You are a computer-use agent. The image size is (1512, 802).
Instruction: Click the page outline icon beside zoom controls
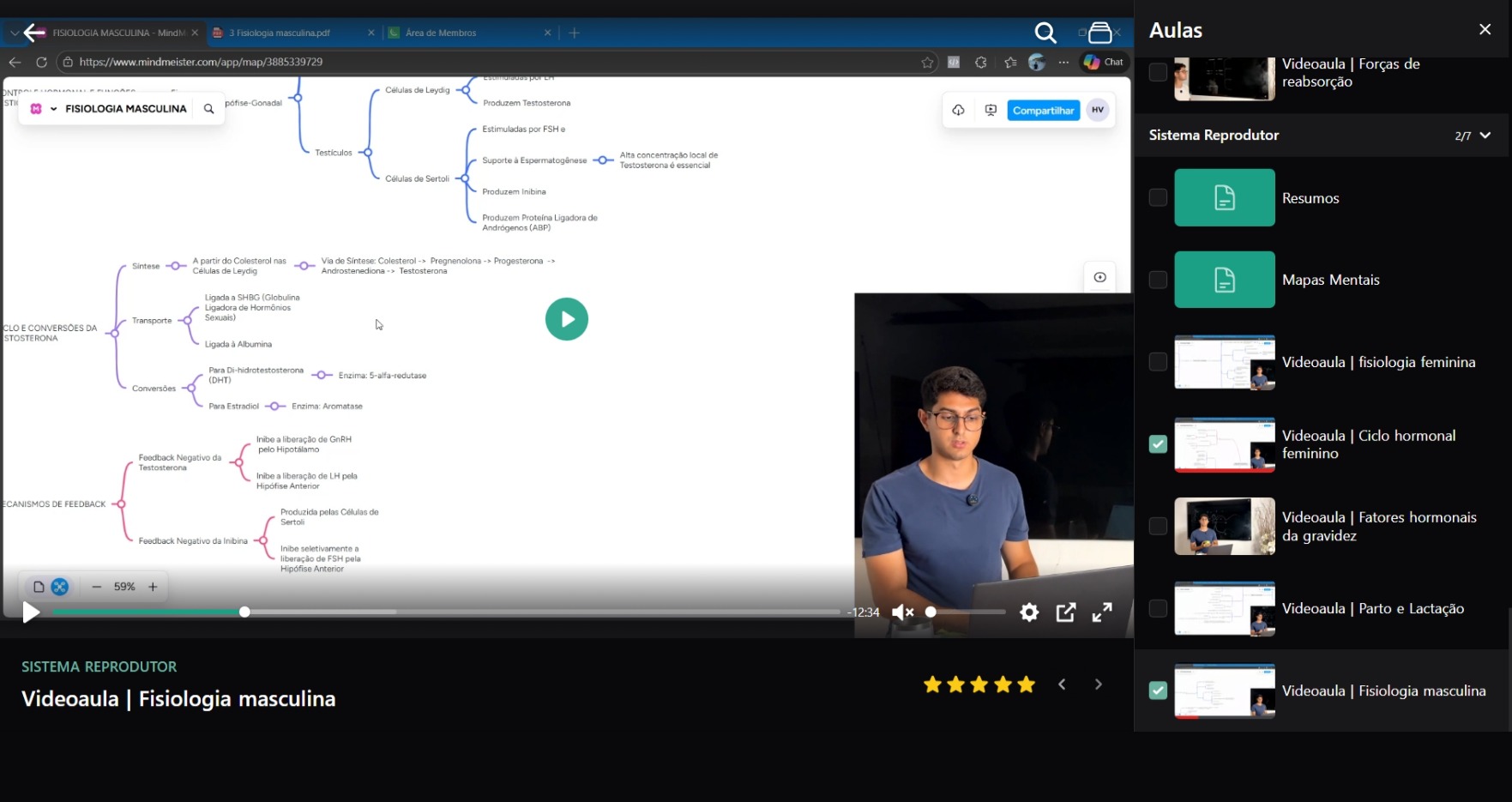[39, 587]
